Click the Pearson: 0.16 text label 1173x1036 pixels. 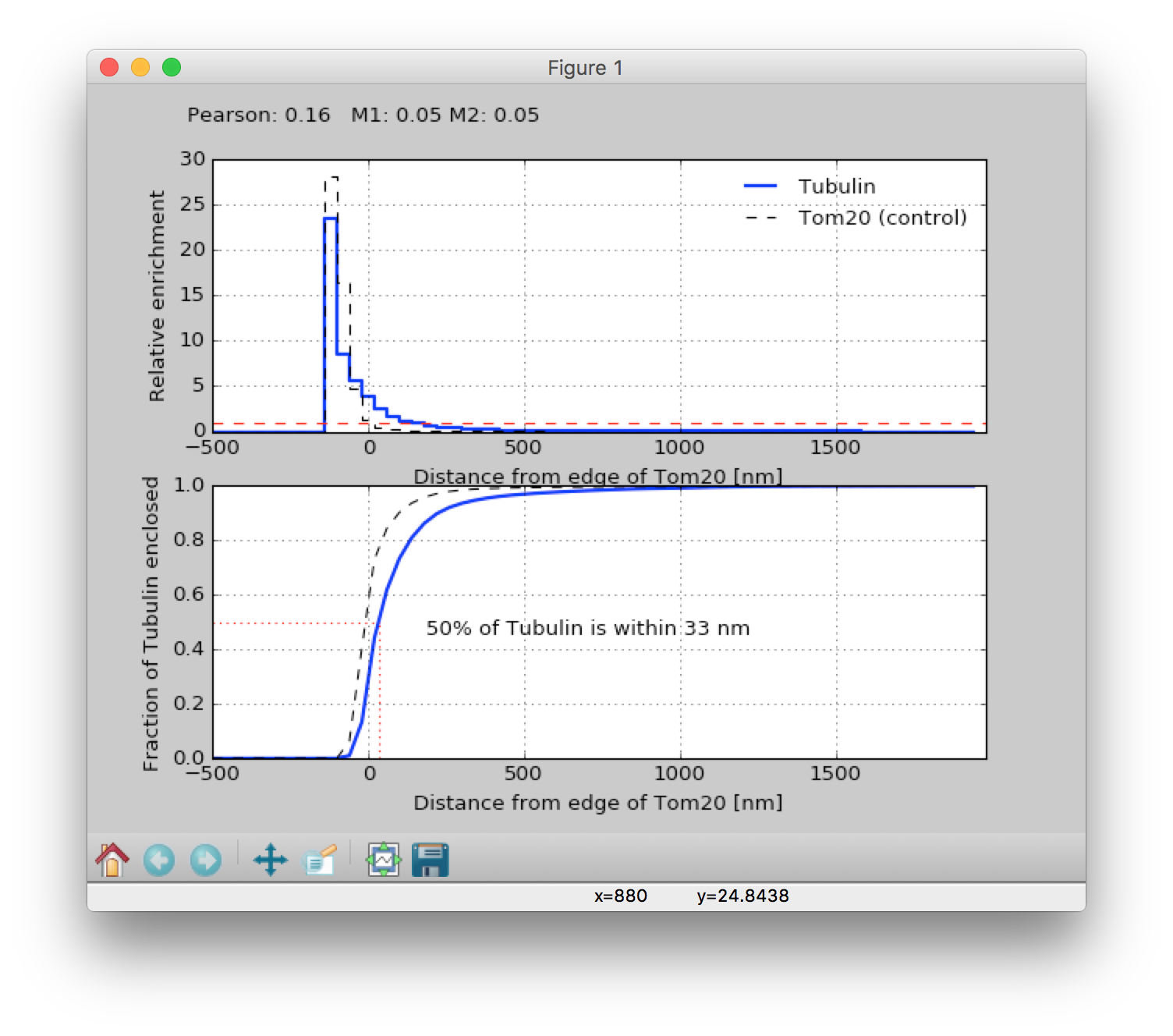tap(258, 115)
